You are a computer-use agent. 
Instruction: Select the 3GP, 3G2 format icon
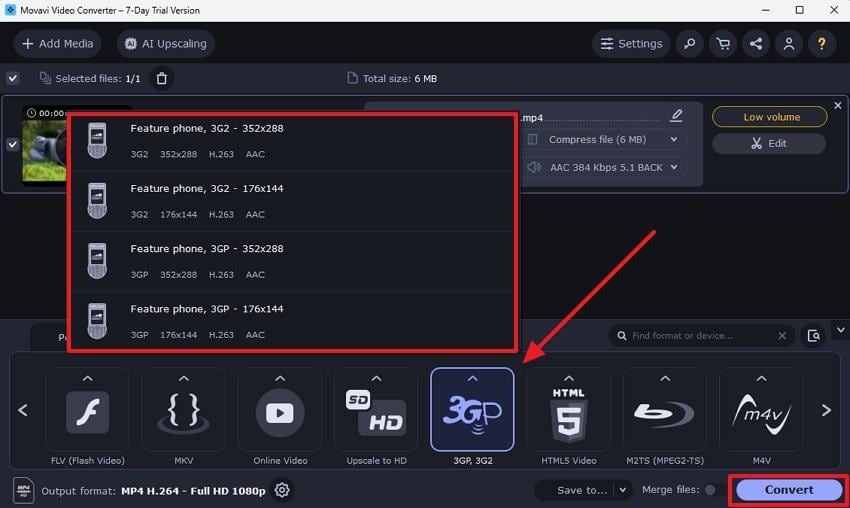click(x=473, y=410)
